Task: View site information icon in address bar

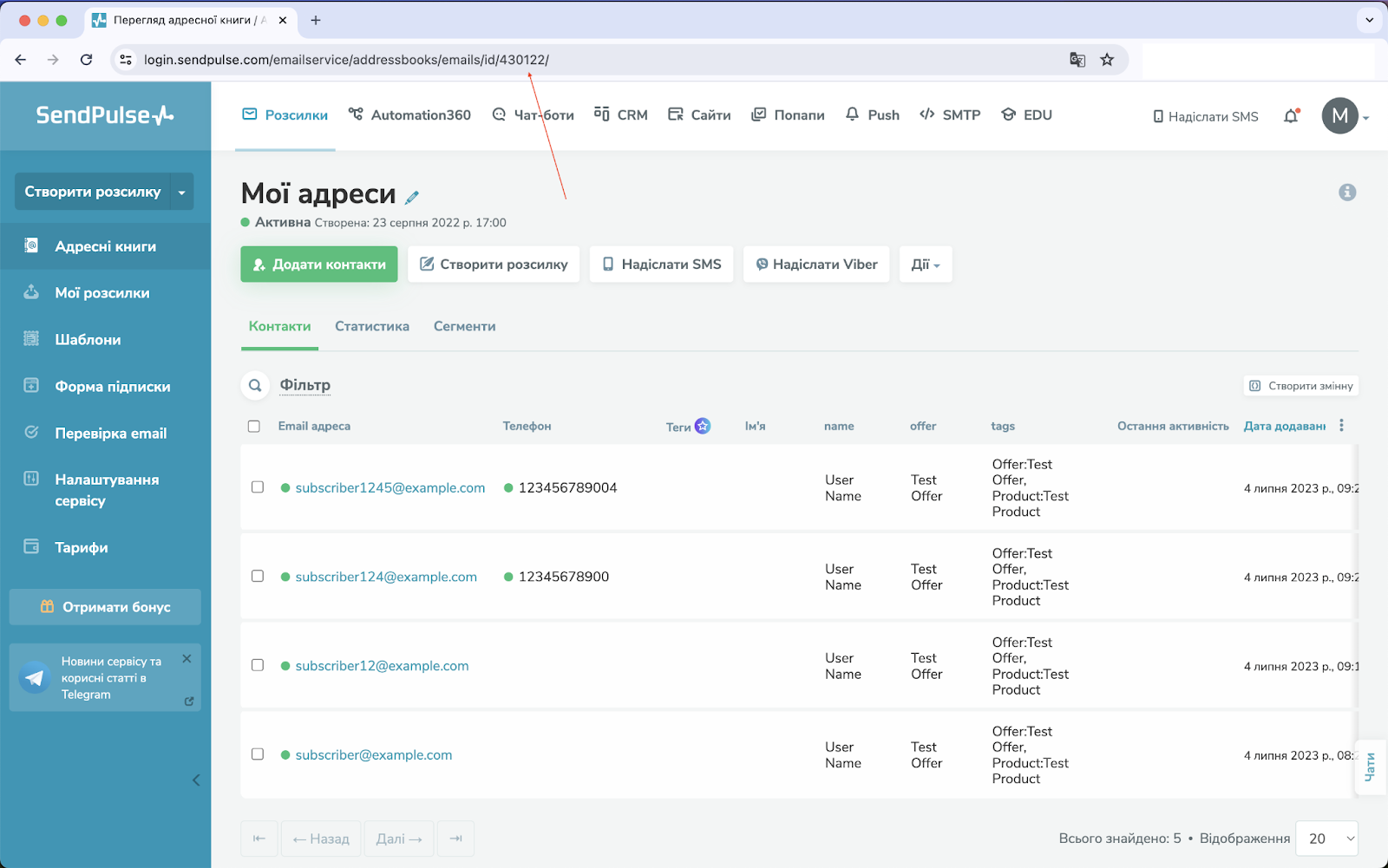Action: tap(126, 60)
